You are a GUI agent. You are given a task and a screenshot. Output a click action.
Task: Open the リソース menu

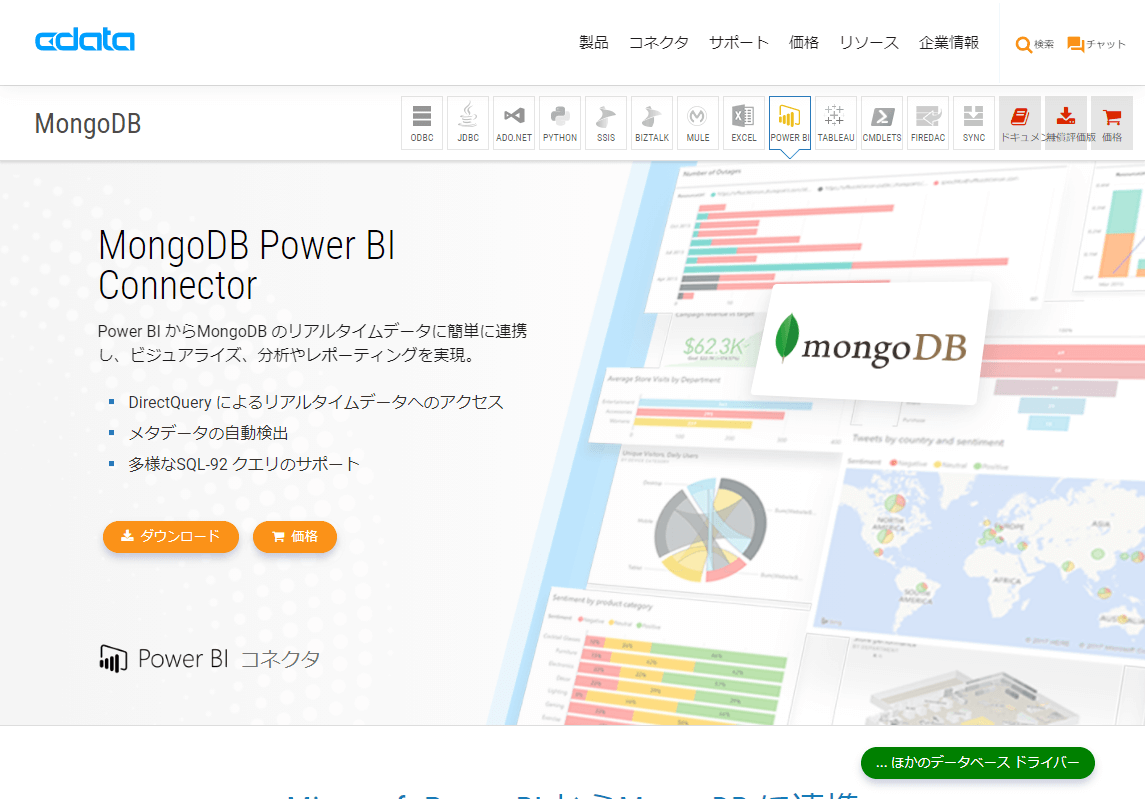pyautogui.click(x=869, y=43)
